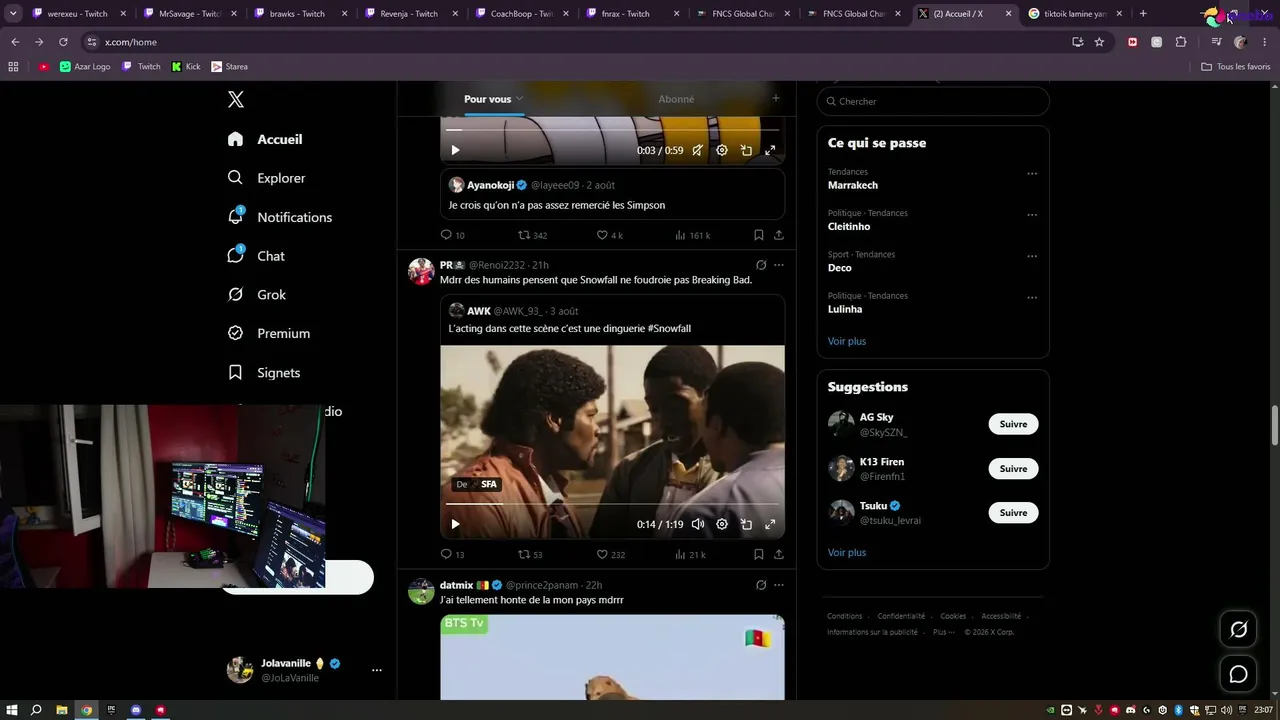Follow AG Sky

[1013, 424]
